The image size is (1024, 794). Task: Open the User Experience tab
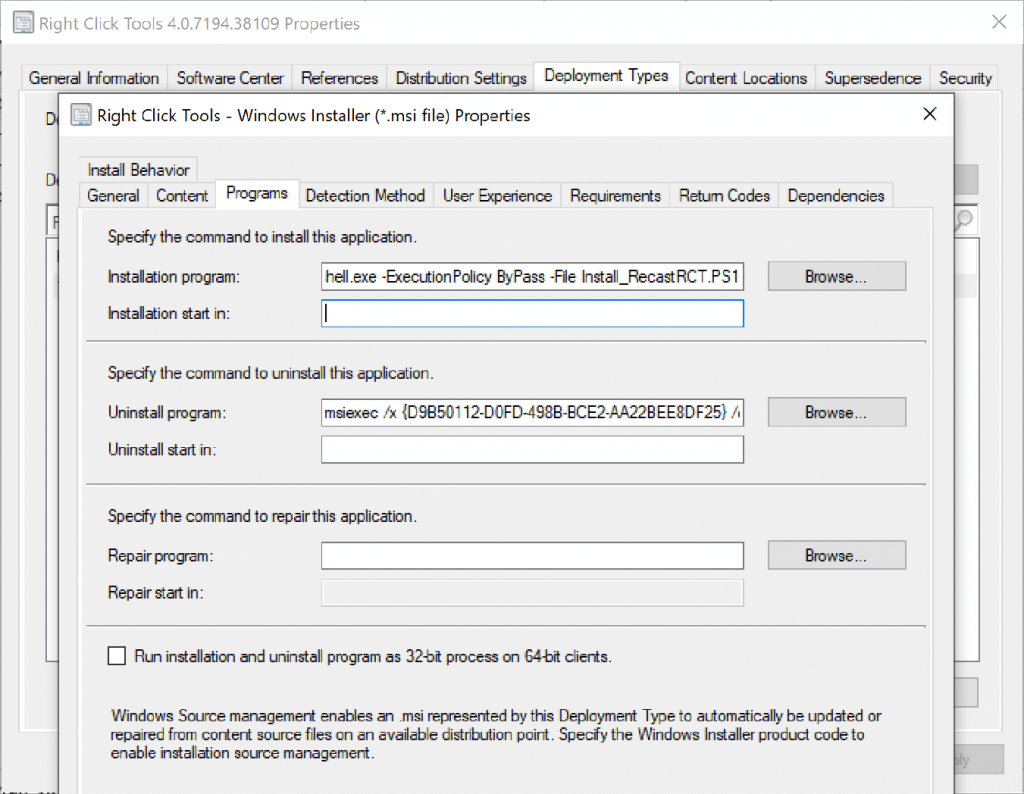(x=497, y=195)
